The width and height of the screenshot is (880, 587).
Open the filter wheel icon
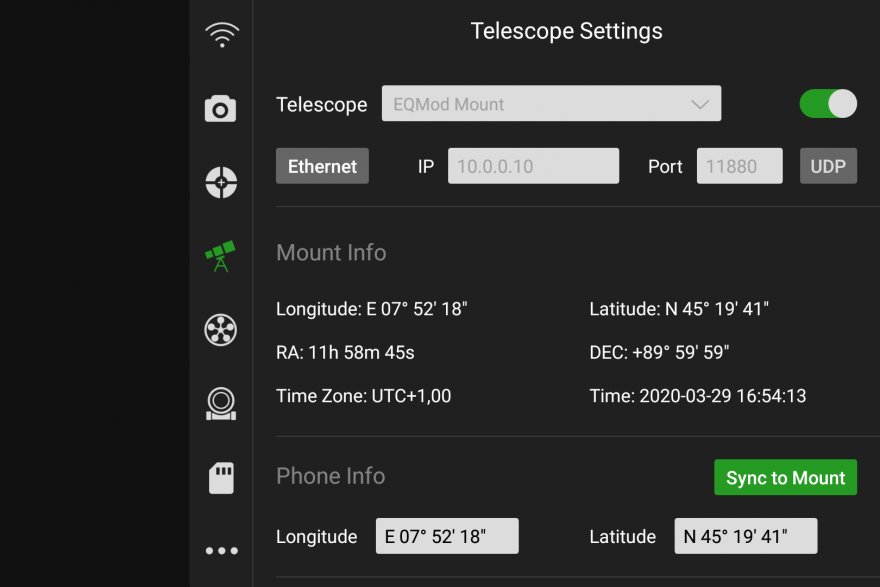point(221,329)
